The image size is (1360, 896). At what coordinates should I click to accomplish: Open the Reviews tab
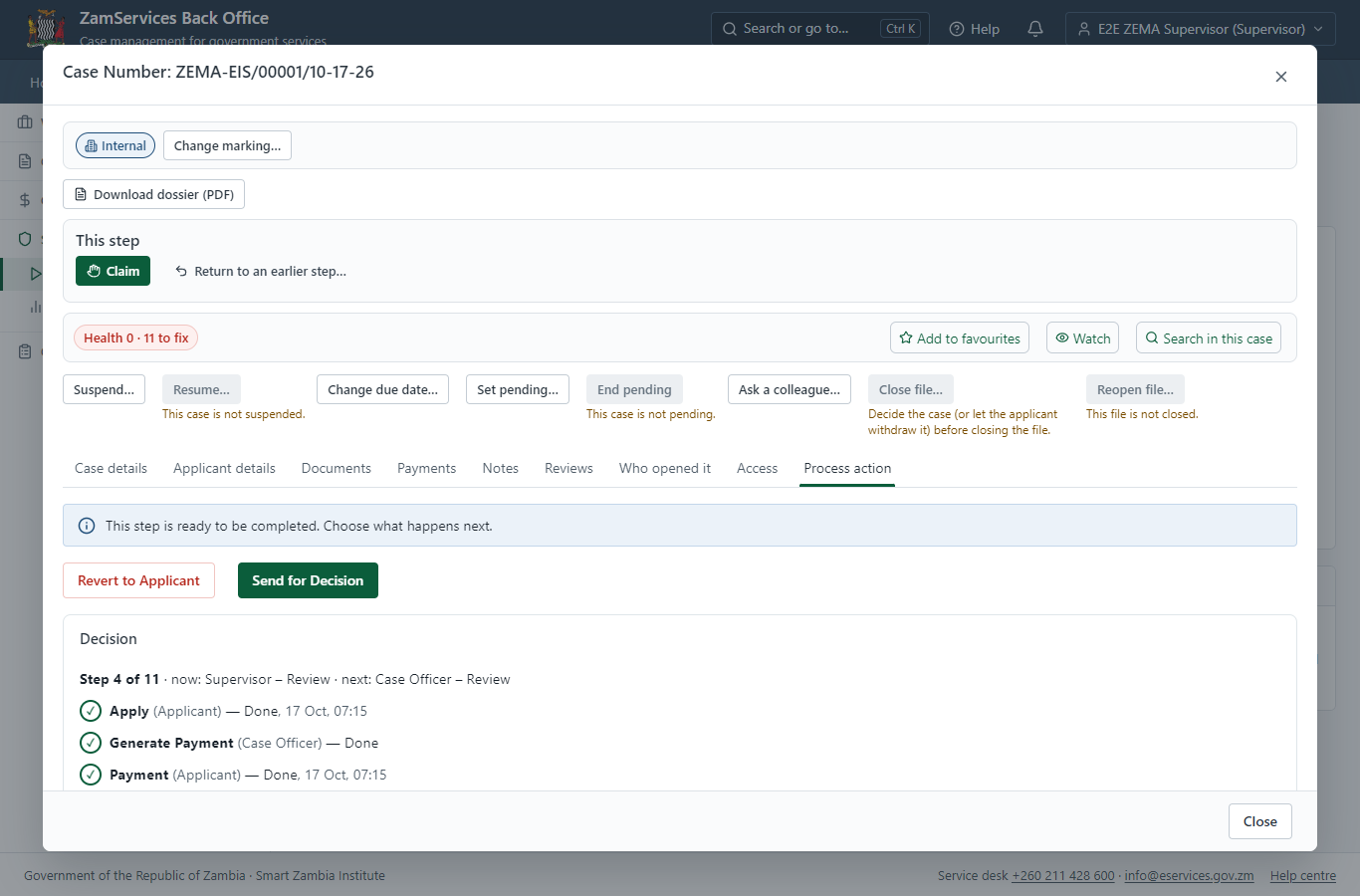coord(568,468)
